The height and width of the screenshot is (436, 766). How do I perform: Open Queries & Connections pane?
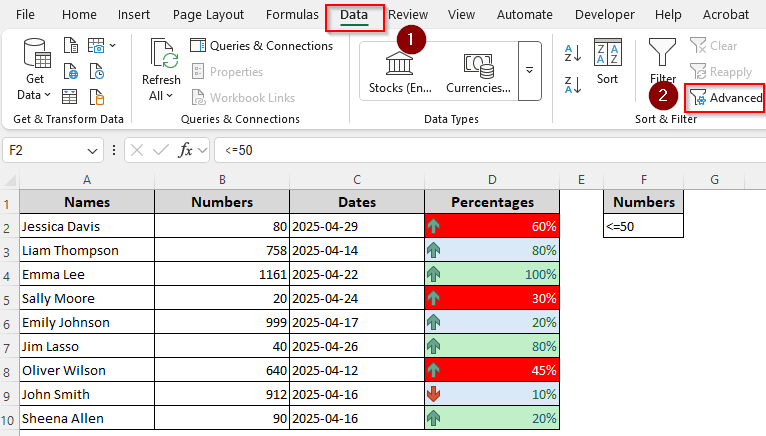(261, 45)
